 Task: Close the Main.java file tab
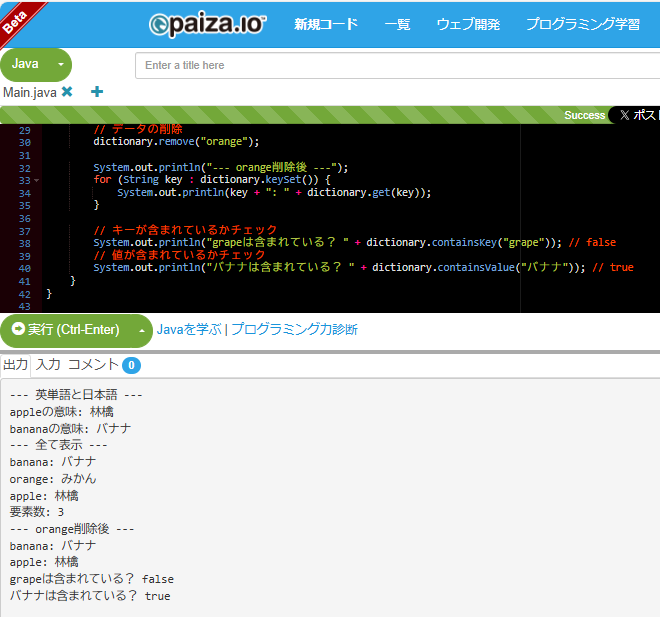pos(67,92)
